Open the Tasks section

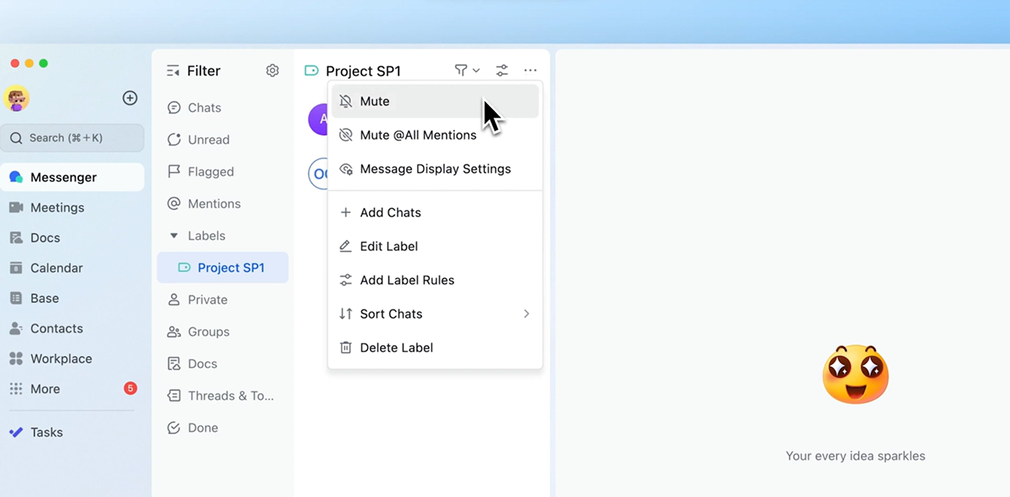pos(46,433)
